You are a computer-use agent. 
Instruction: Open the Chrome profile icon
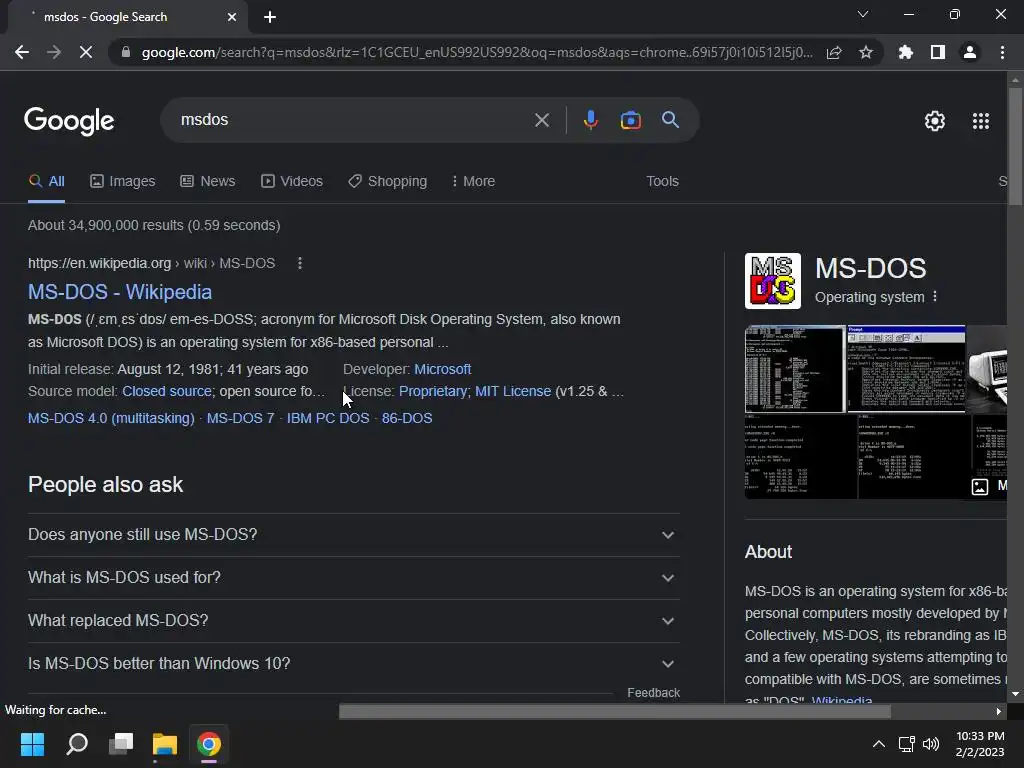[970, 52]
